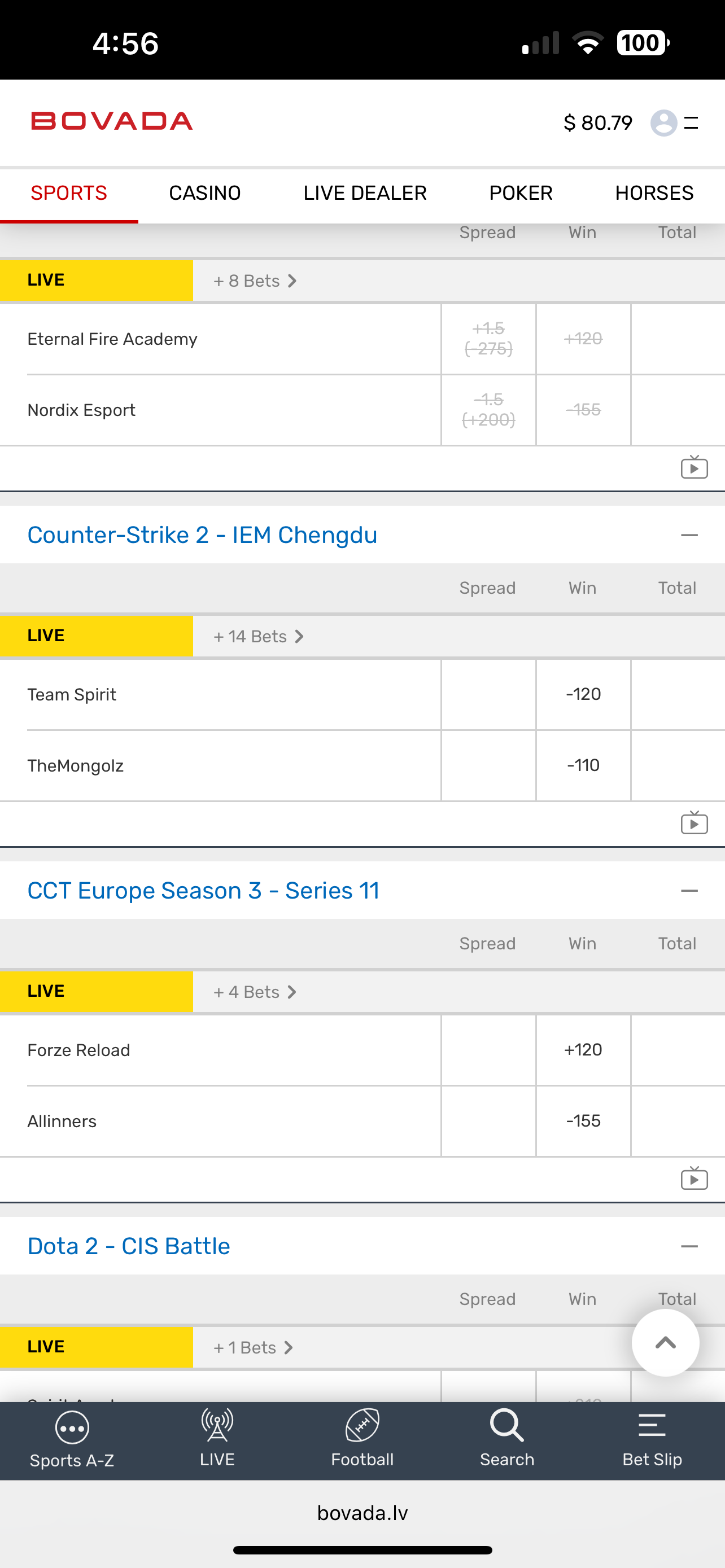Switch to the LIVE DEALER tab
This screenshot has width=725, height=1568.
[365, 193]
